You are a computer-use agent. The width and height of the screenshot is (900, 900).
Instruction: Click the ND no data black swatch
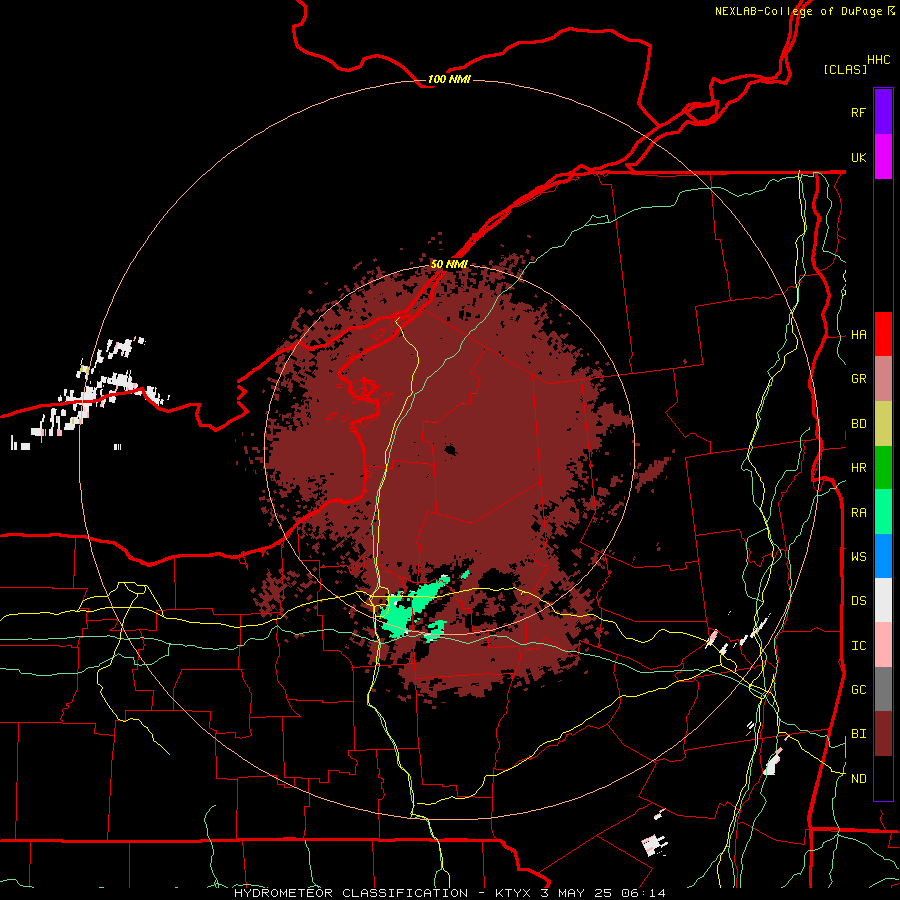883,778
